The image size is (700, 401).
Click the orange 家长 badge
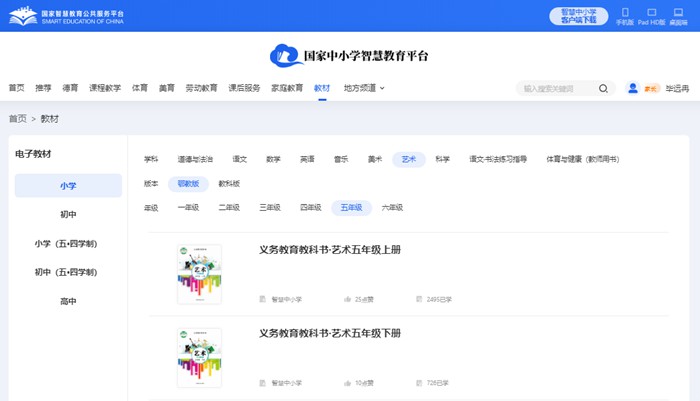point(651,88)
